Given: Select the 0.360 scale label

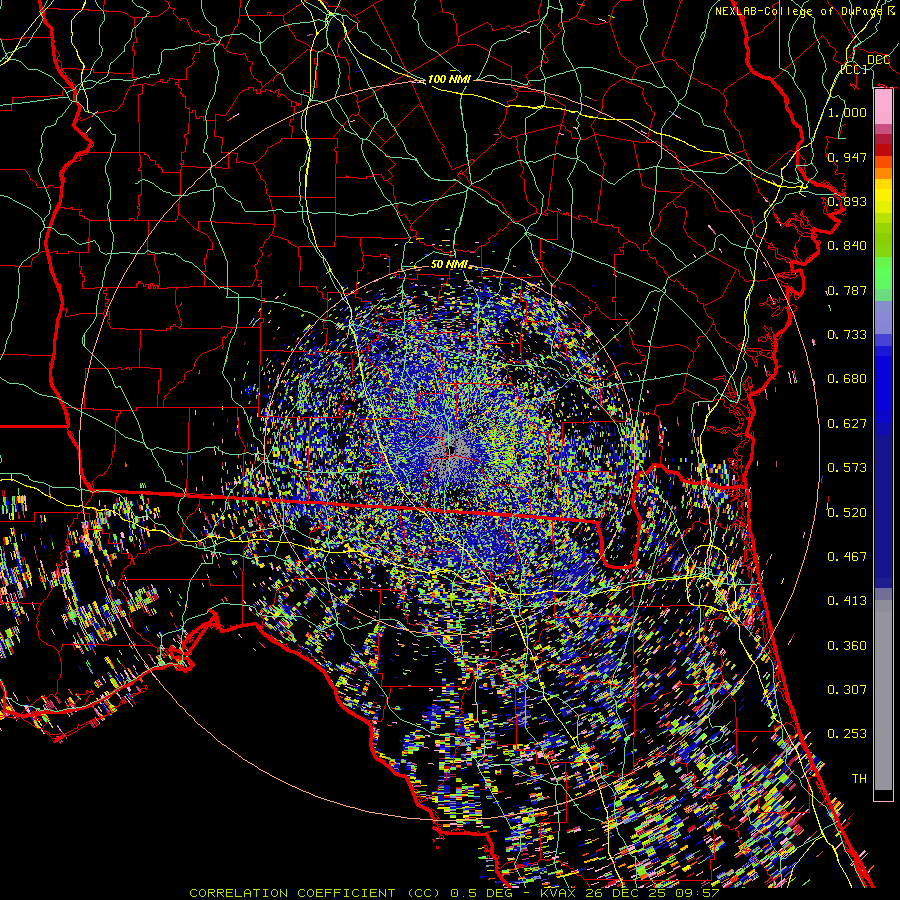Looking at the screenshot, I should 847,645.
